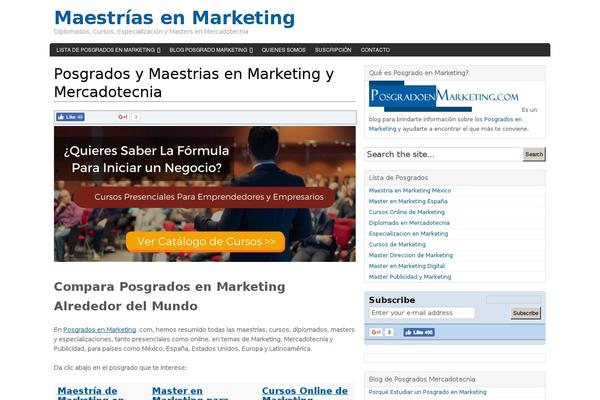This screenshot has width=600, height=400.
Task: Open Master Direccion de Marketing link
Action: (x=411, y=255)
